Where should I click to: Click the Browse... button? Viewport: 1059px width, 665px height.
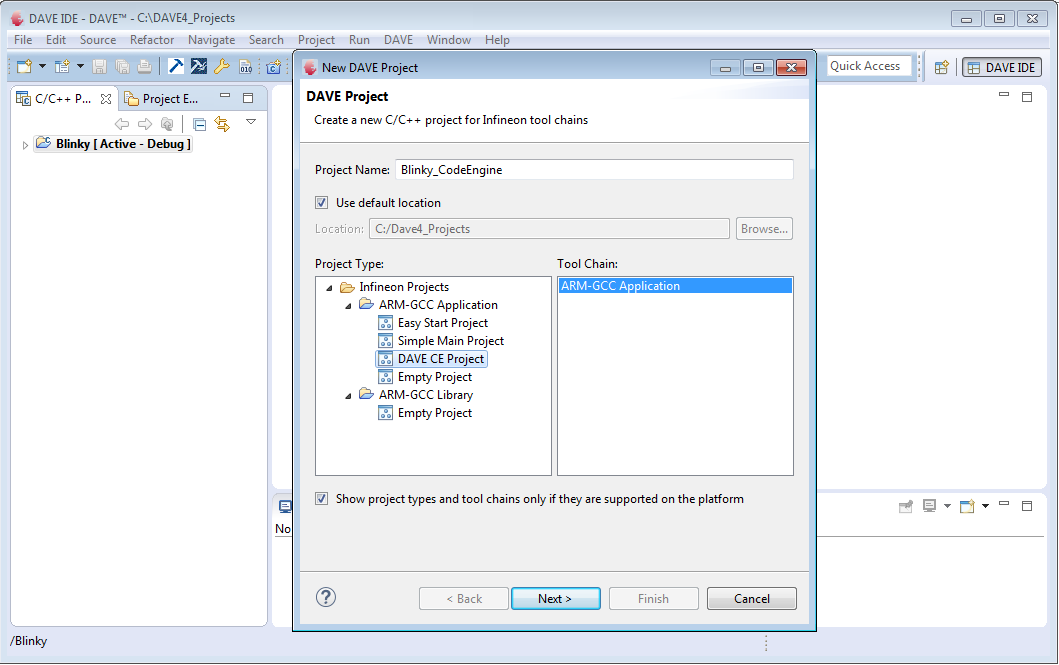tap(764, 229)
